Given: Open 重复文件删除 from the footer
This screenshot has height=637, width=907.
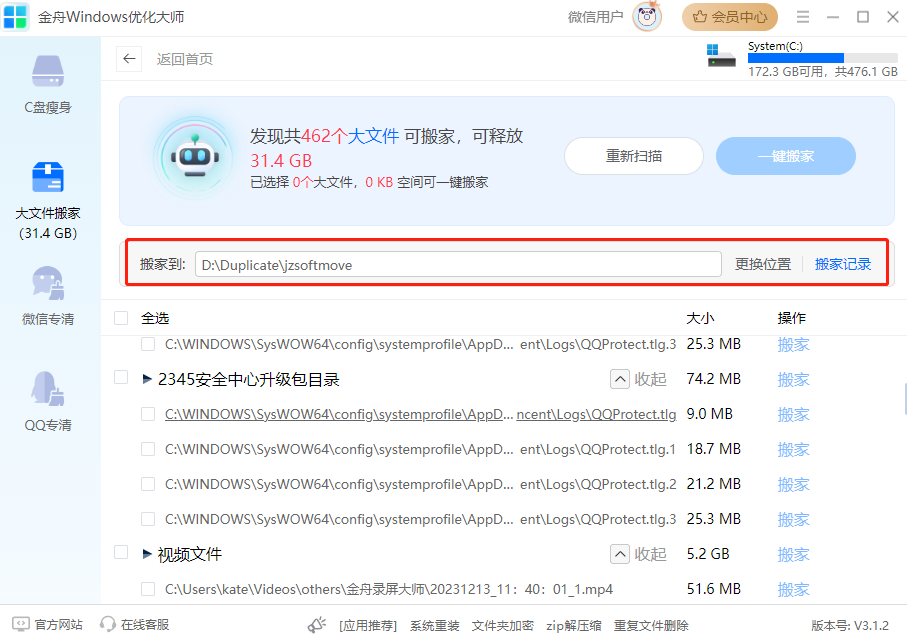Looking at the screenshot, I should click(x=651, y=625).
